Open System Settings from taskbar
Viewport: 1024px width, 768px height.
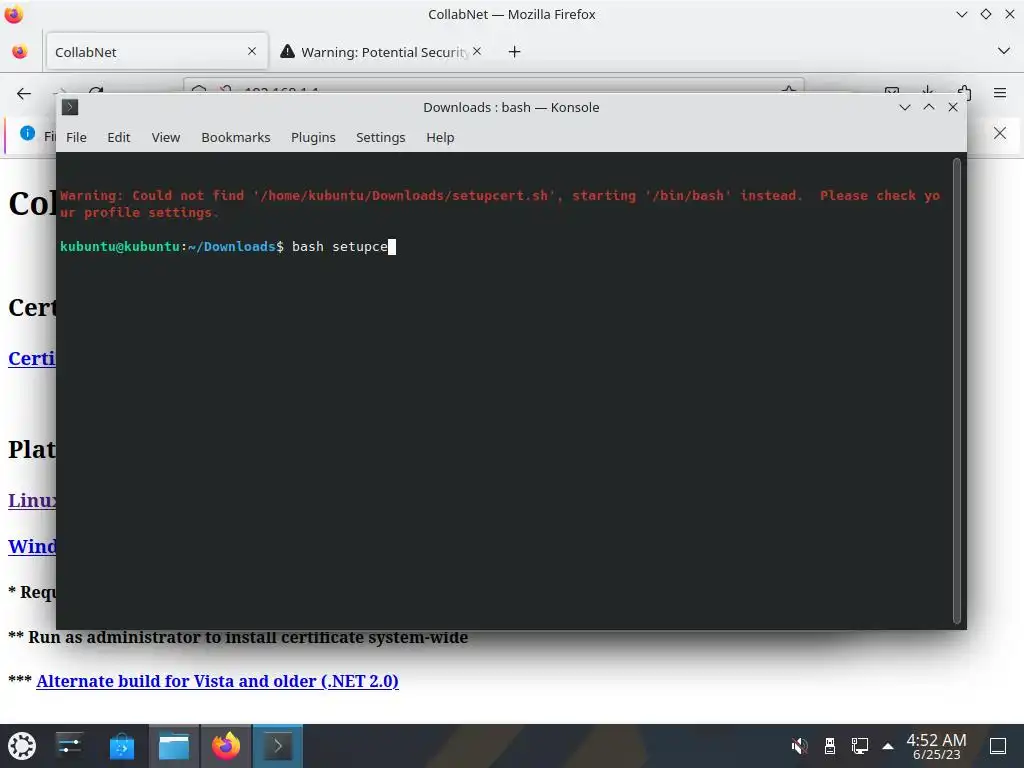click(69, 746)
